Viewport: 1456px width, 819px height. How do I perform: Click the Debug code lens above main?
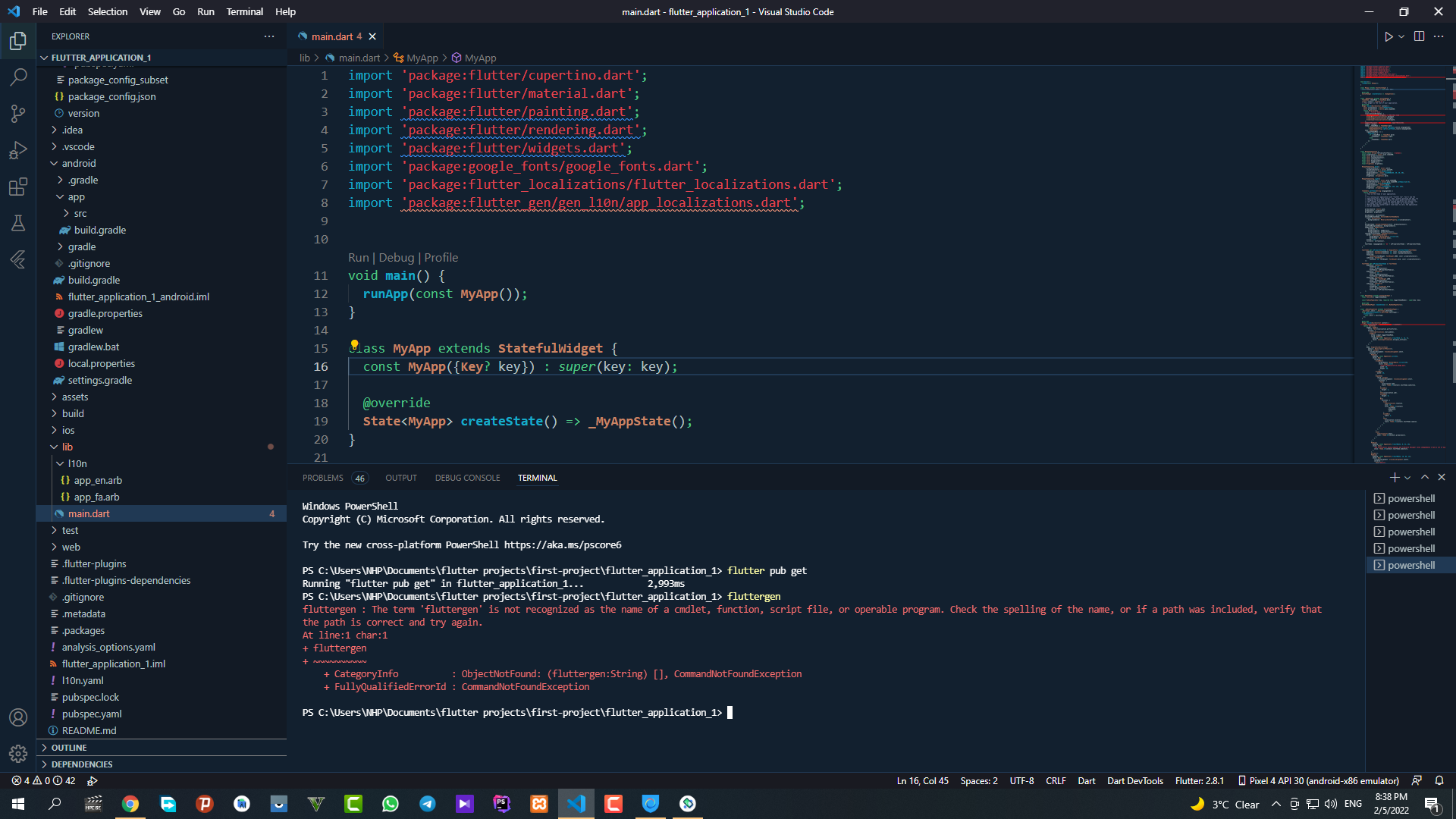coord(397,258)
